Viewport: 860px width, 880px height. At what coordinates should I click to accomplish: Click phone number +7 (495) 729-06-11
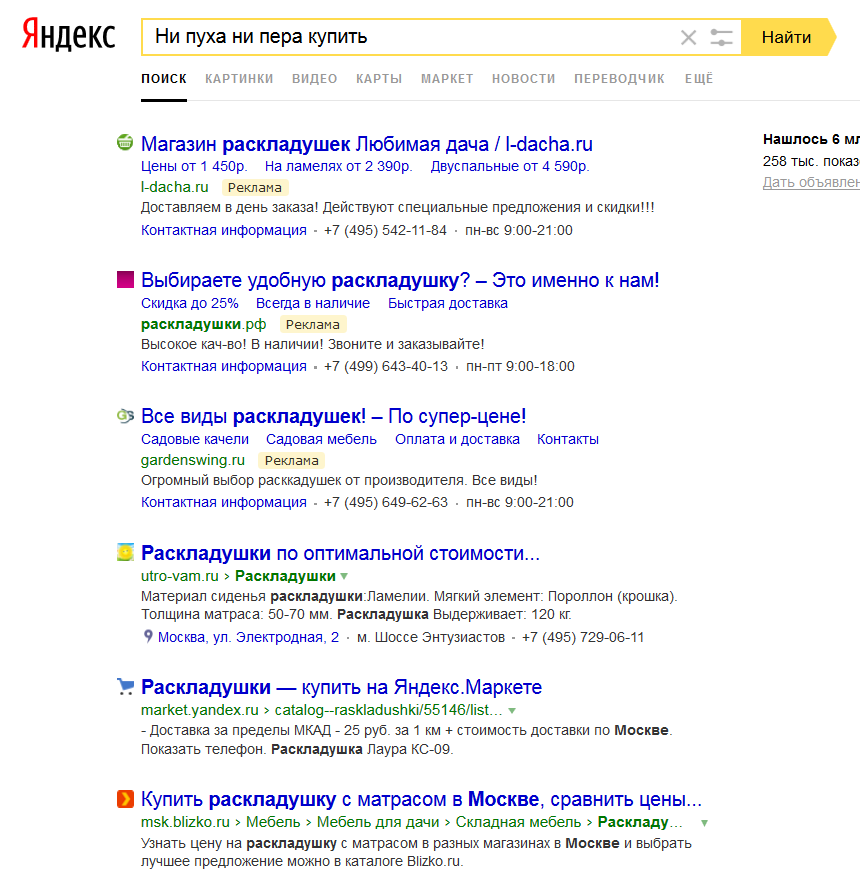click(x=583, y=637)
